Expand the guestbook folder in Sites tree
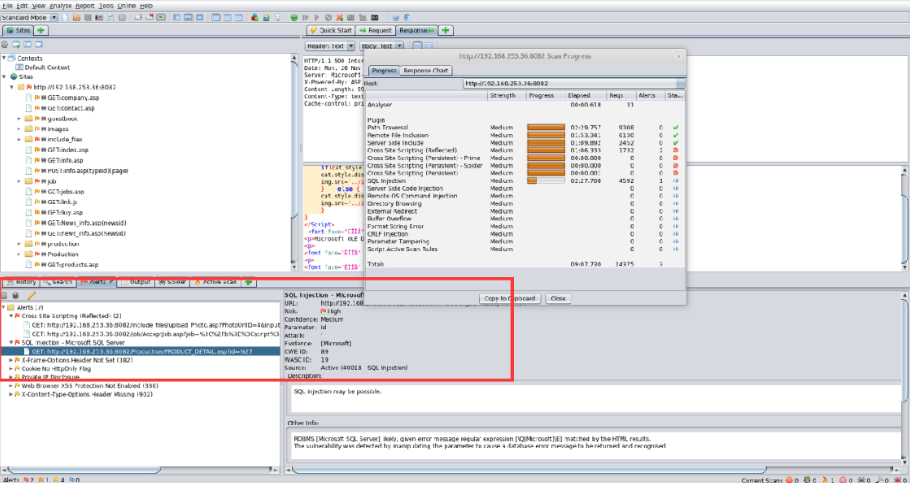Image resolution: width=910 pixels, height=483 pixels. point(19,117)
